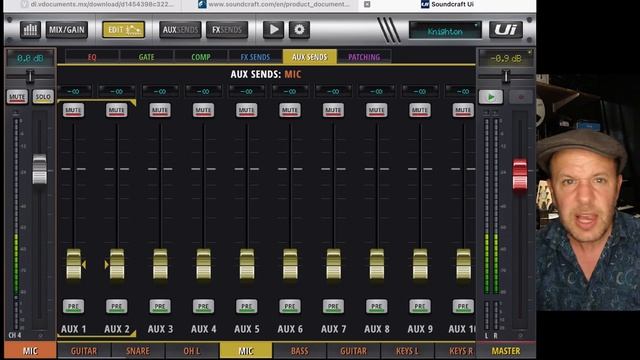Toggle PRE on AUX 2
This screenshot has width=640, height=360.
point(117,307)
